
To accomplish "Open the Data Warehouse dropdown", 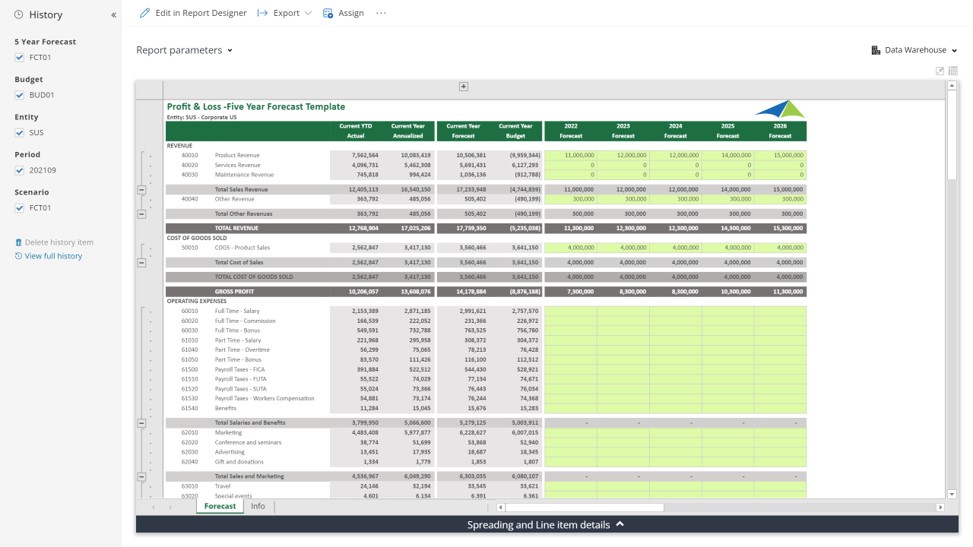I will [x=914, y=50].
